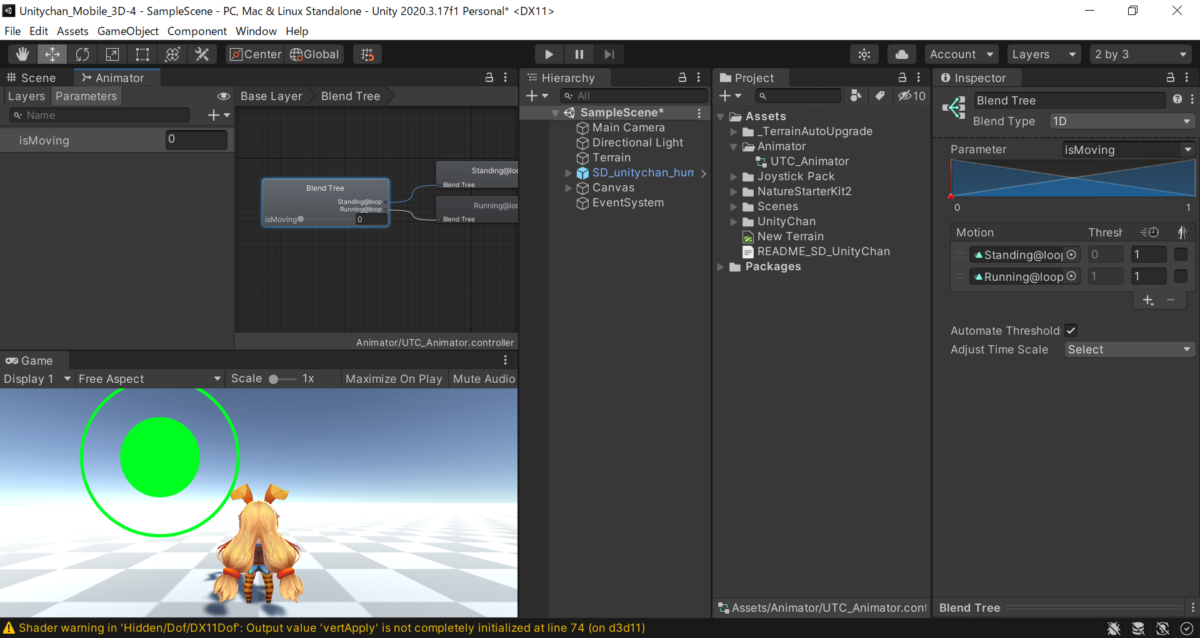
Task: Expand the _TerrainAutoUpgrade folder
Action: [734, 131]
